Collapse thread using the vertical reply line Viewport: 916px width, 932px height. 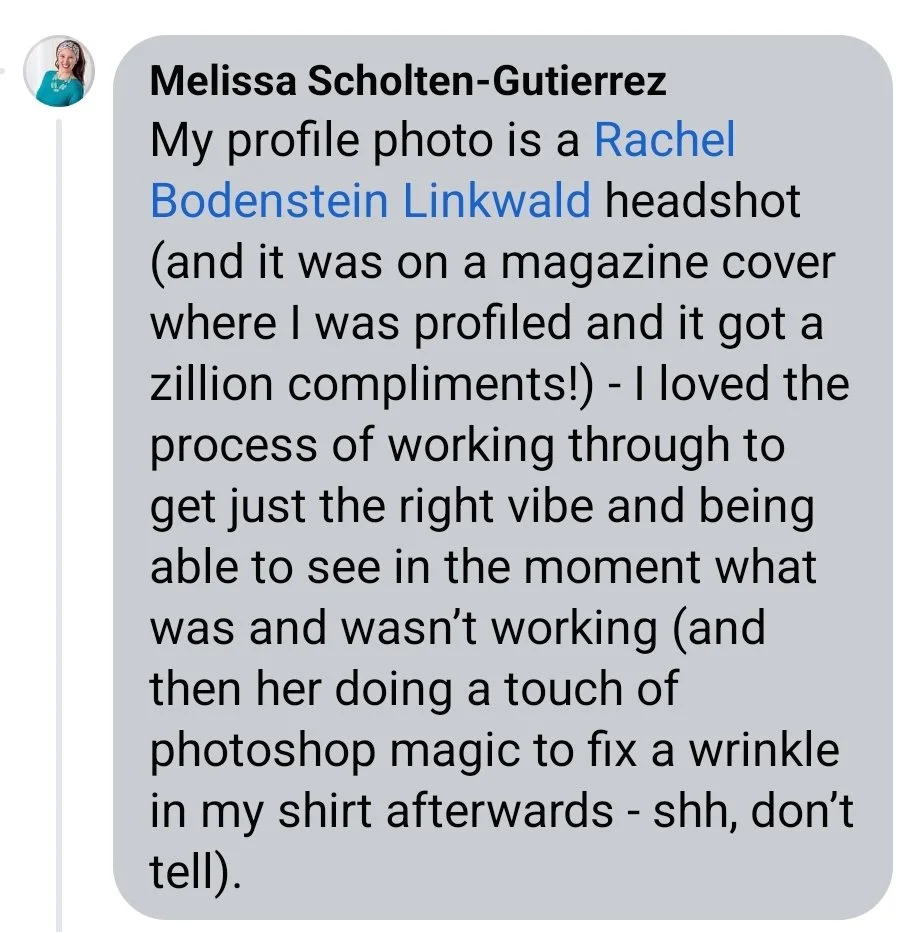(x=59, y=525)
